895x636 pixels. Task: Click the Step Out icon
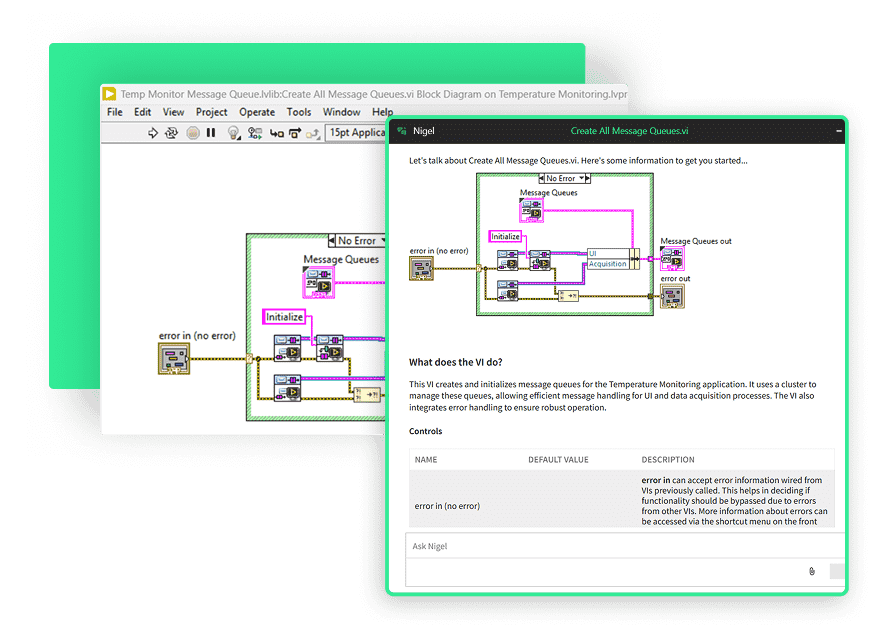[x=312, y=132]
